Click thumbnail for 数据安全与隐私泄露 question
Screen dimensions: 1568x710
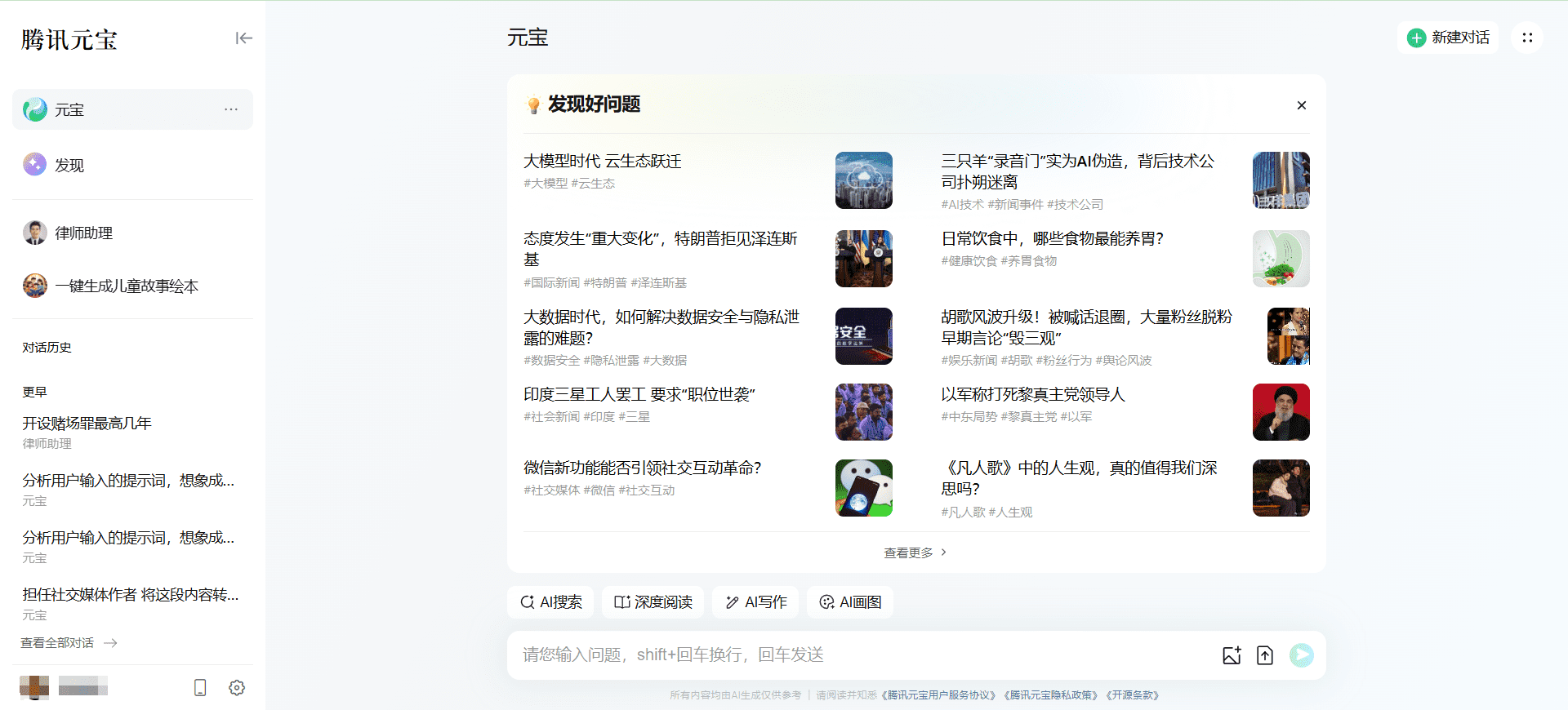pyautogui.click(x=864, y=336)
